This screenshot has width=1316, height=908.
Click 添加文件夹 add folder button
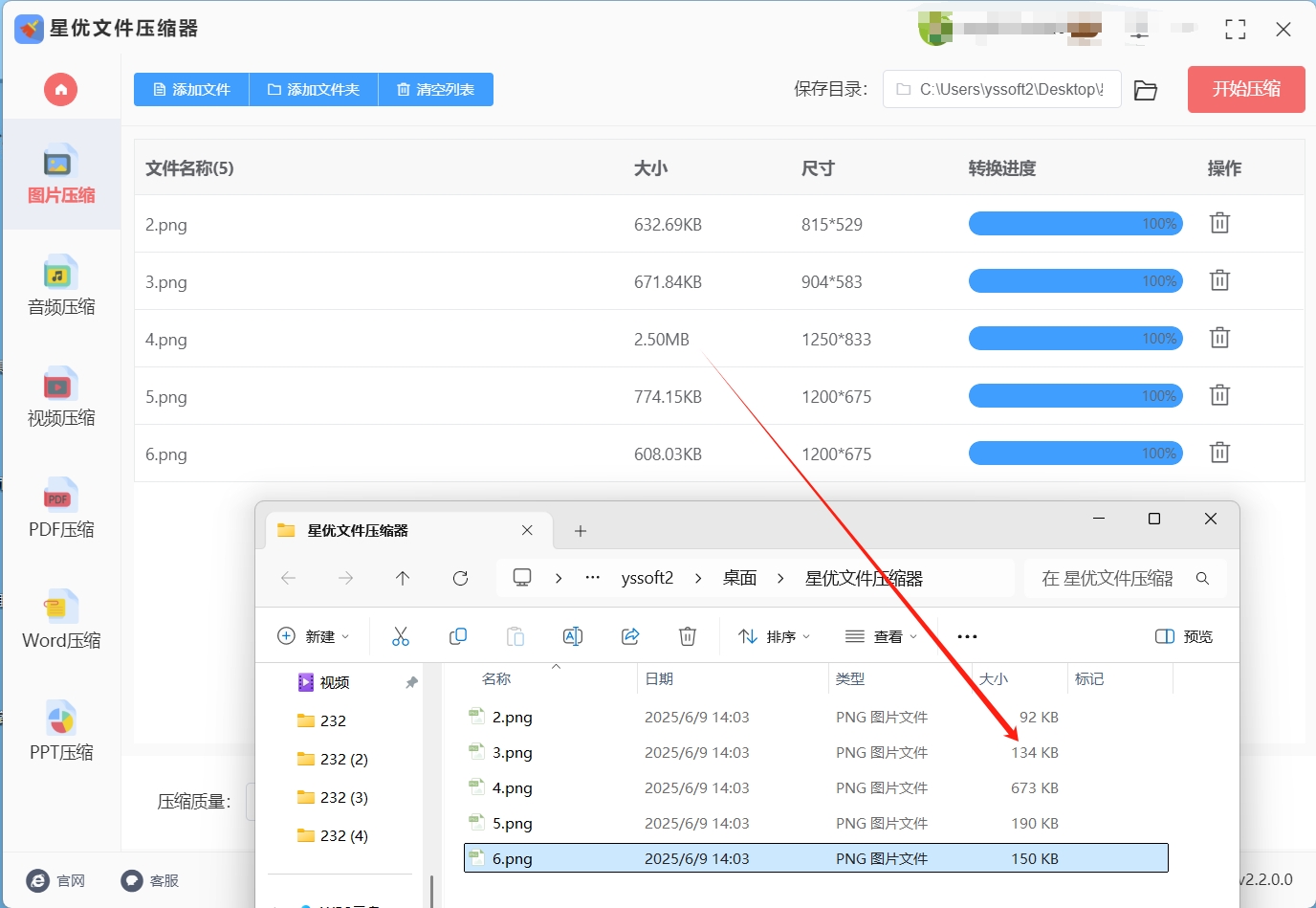point(314,89)
